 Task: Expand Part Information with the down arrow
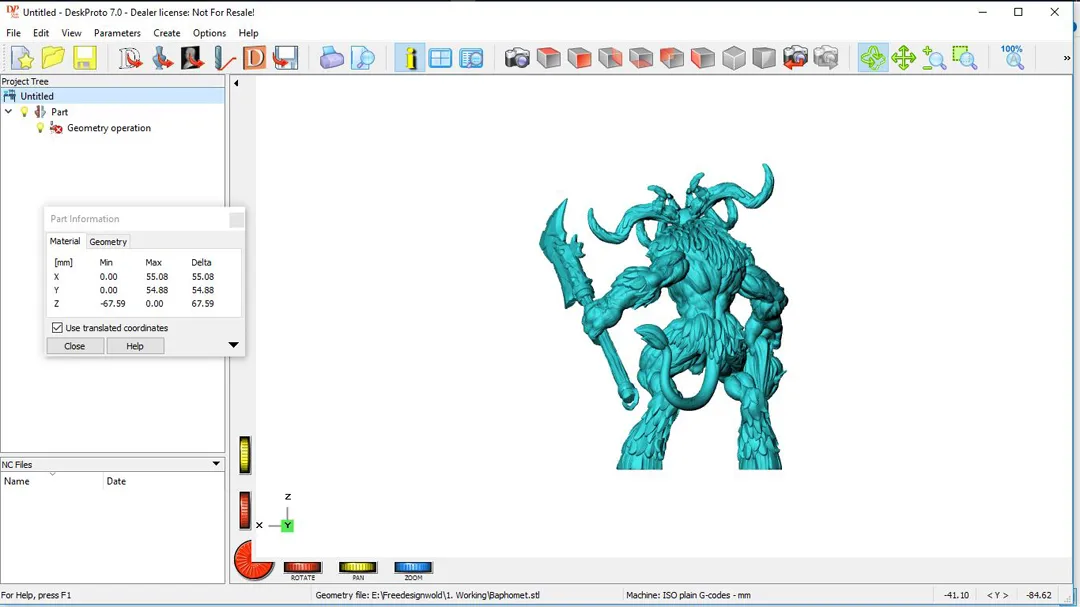233,344
